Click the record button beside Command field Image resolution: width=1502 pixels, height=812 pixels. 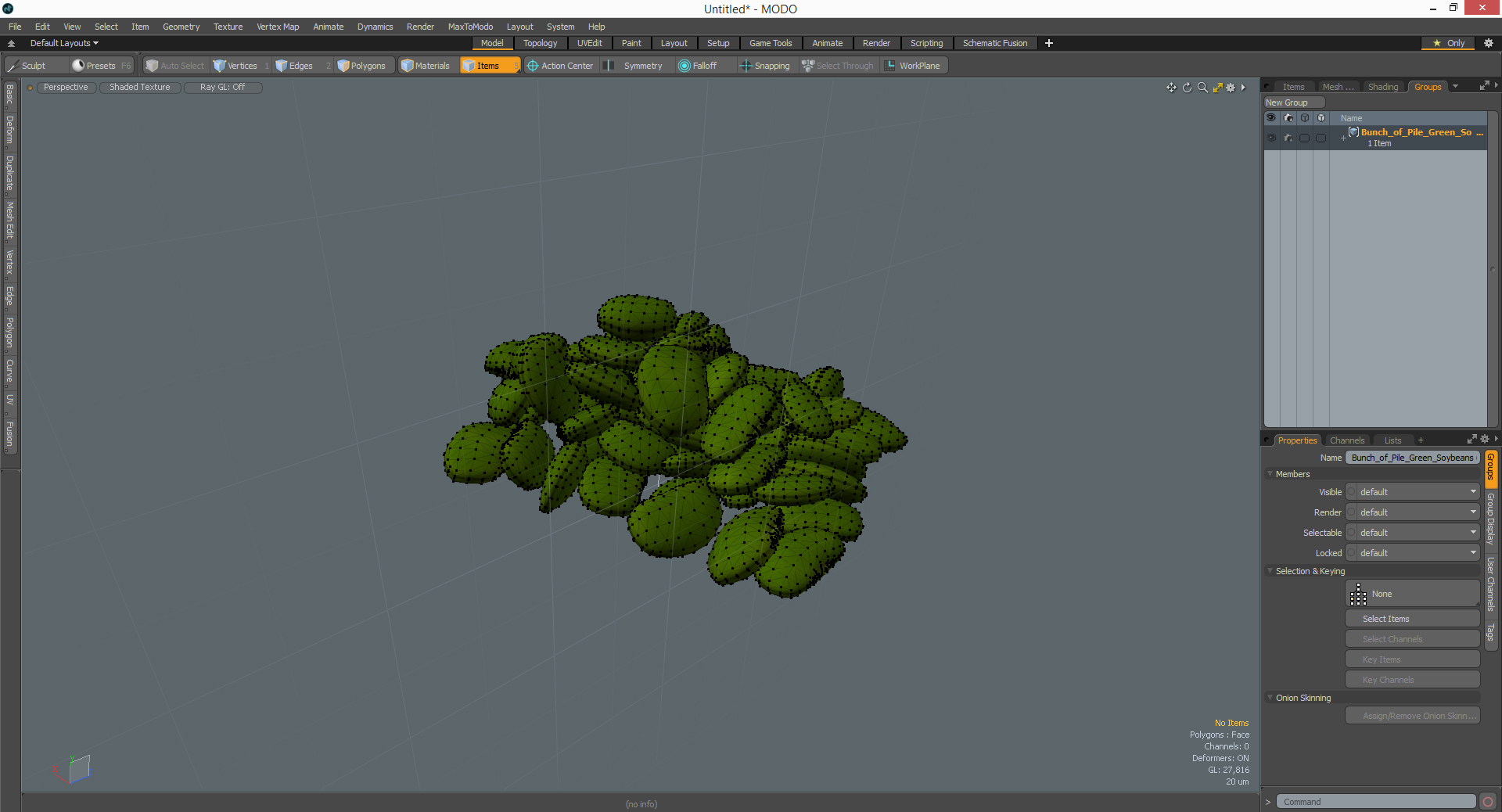click(1488, 802)
